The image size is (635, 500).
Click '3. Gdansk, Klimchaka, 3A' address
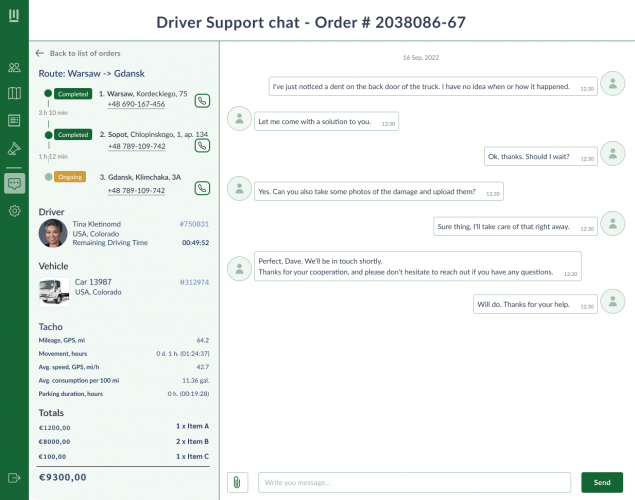(141, 177)
